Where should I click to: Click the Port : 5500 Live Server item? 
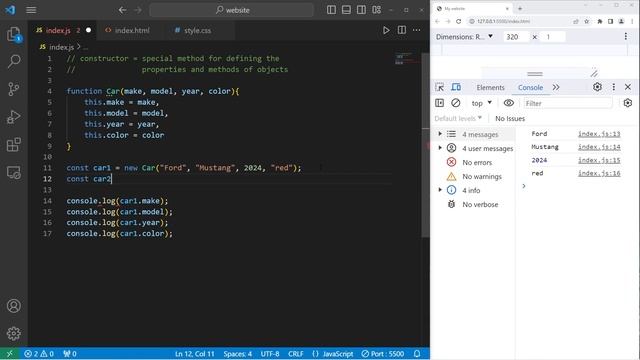[383, 353]
